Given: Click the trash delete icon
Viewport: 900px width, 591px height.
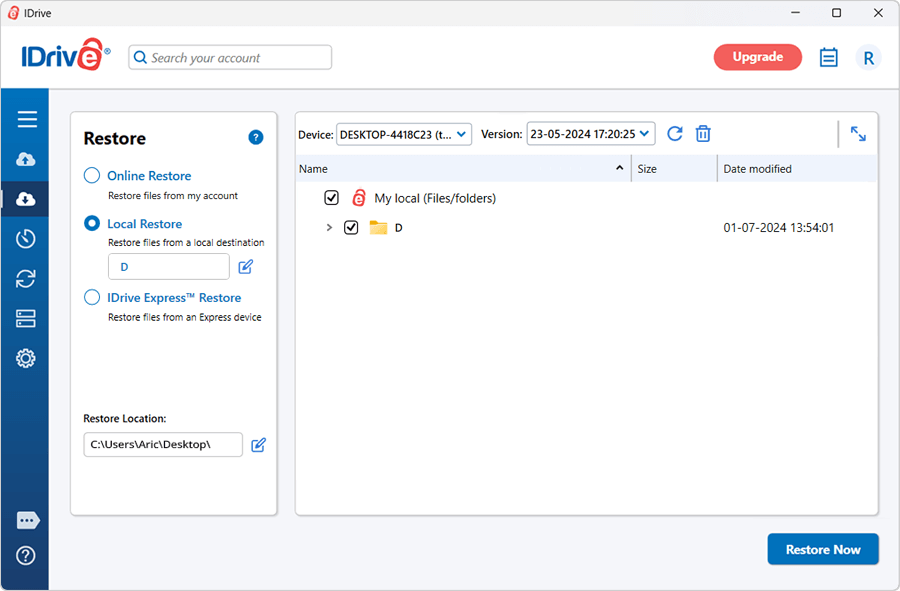Looking at the screenshot, I should tap(703, 134).
